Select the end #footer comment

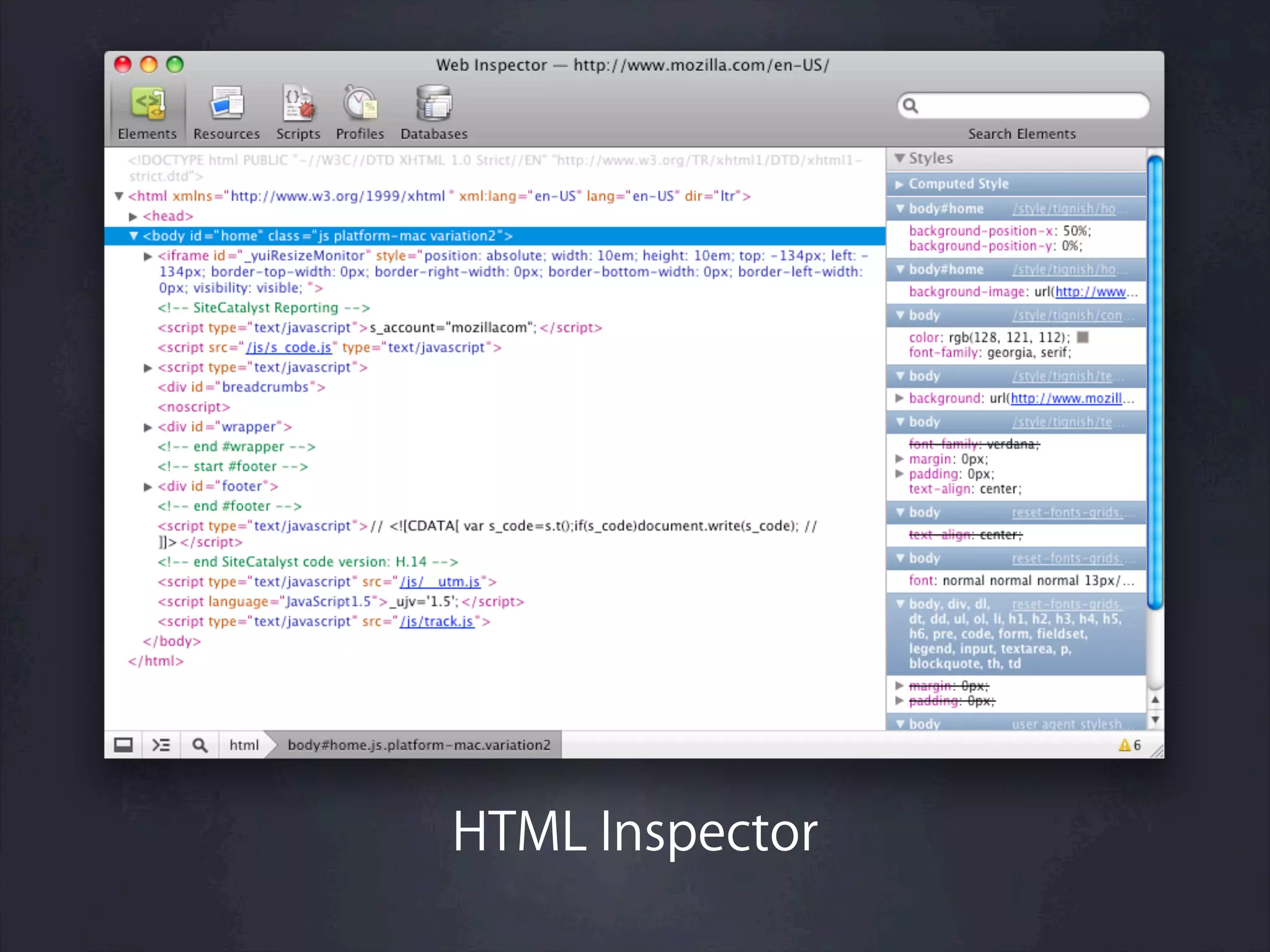point(229,506)
